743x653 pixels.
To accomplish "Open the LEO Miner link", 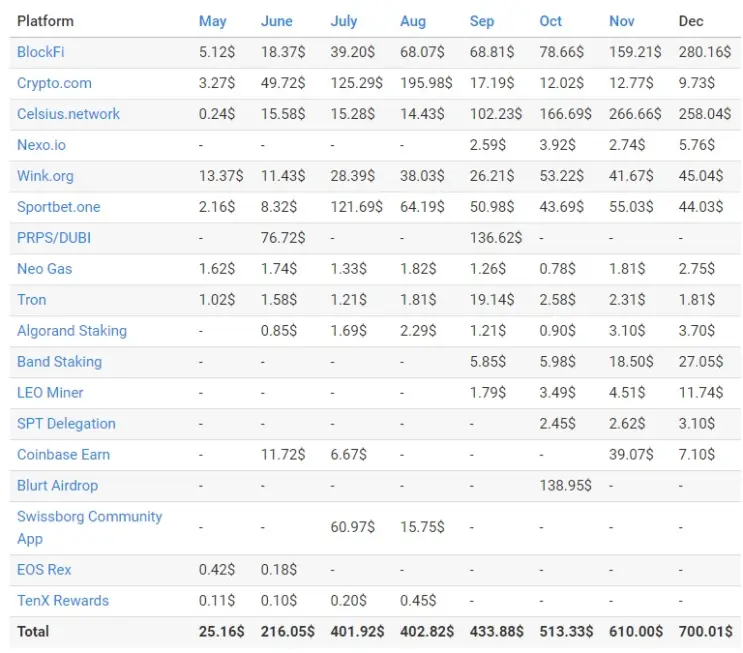I will click(50, 392).
